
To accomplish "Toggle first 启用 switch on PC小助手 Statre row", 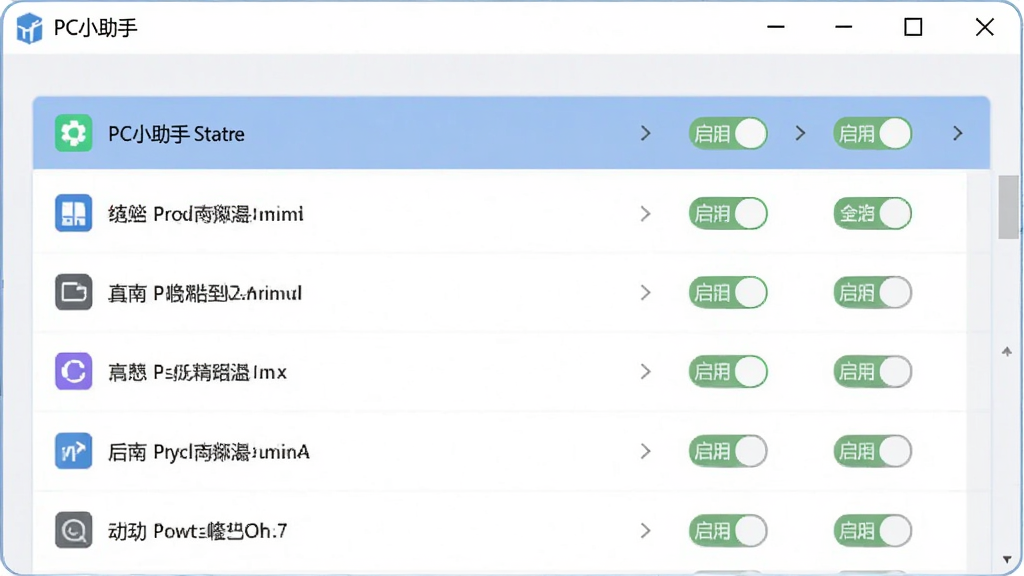I will point(728,133).
